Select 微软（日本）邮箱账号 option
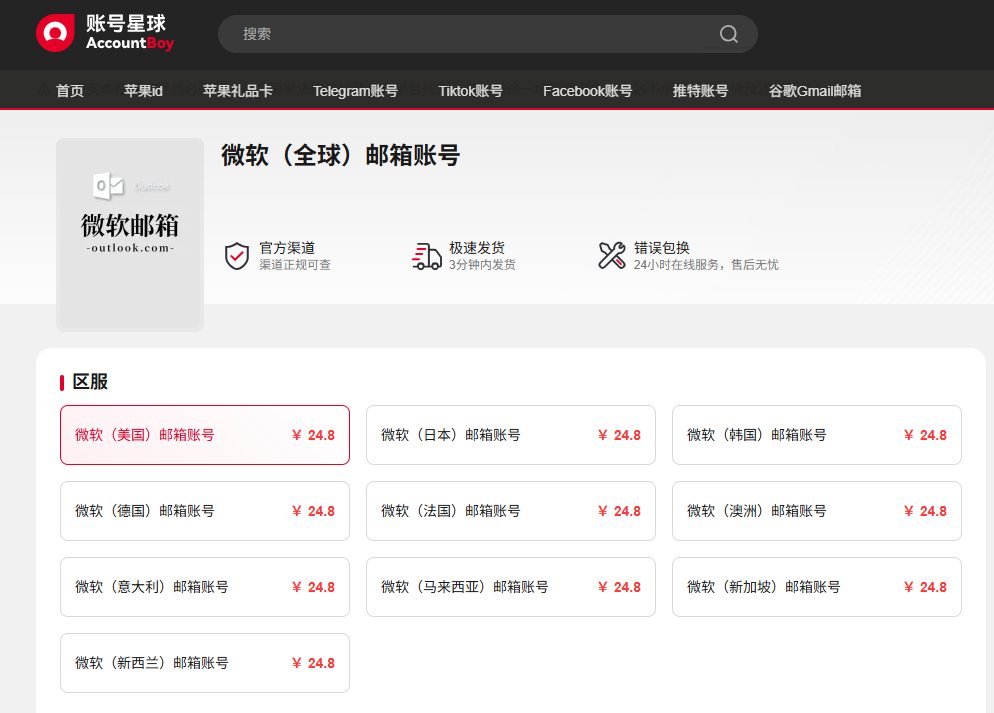 (511, 435)
